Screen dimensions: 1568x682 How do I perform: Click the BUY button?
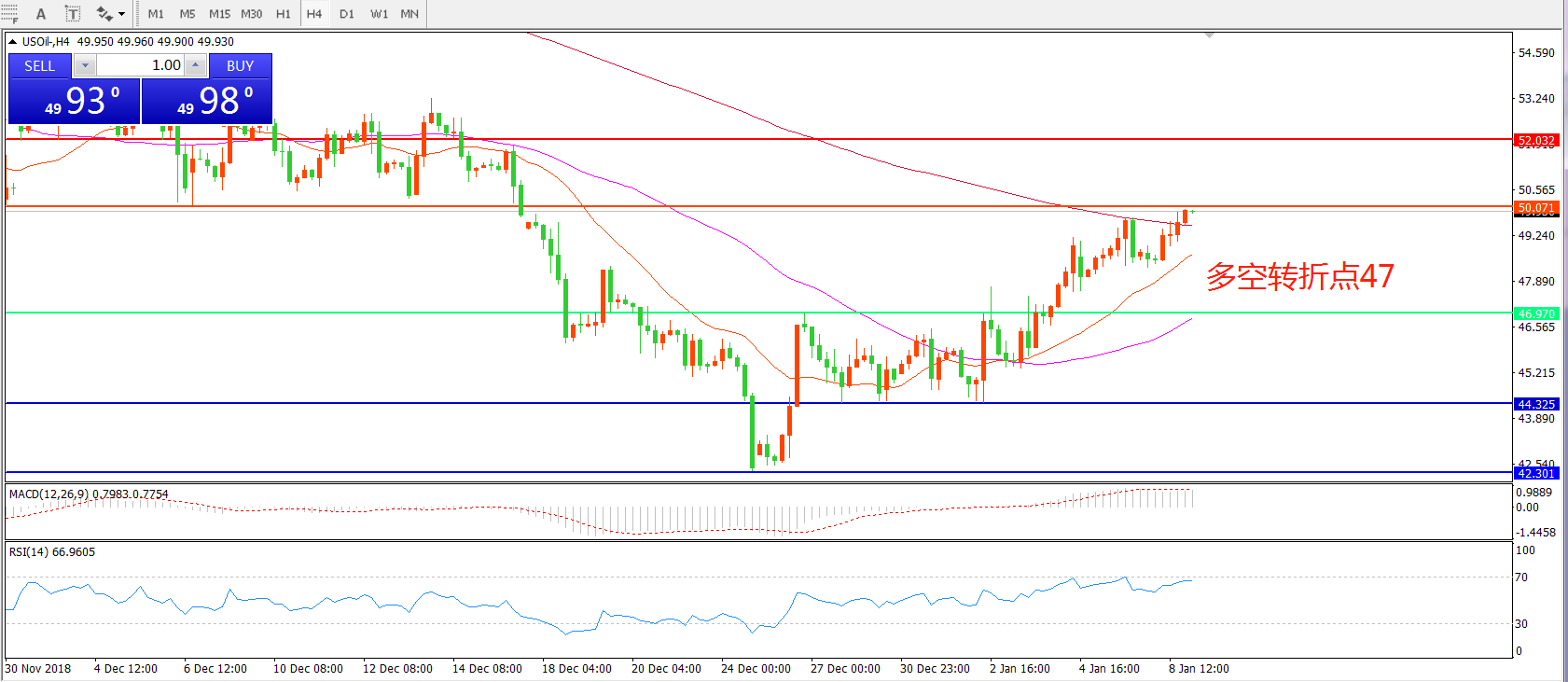pyautogui.click(x=240, y=65)
